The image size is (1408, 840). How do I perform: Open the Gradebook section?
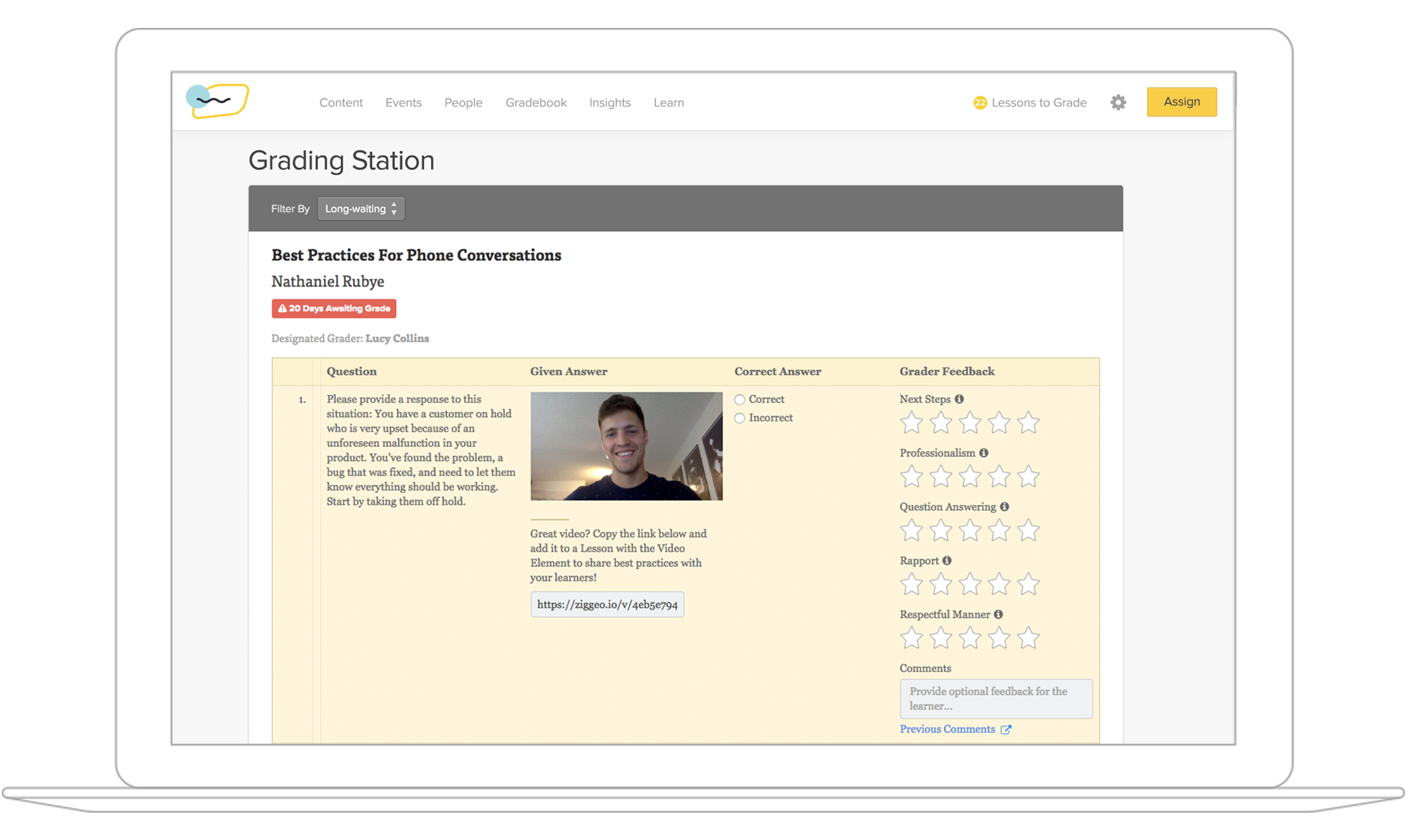click(x=536, y=103)
